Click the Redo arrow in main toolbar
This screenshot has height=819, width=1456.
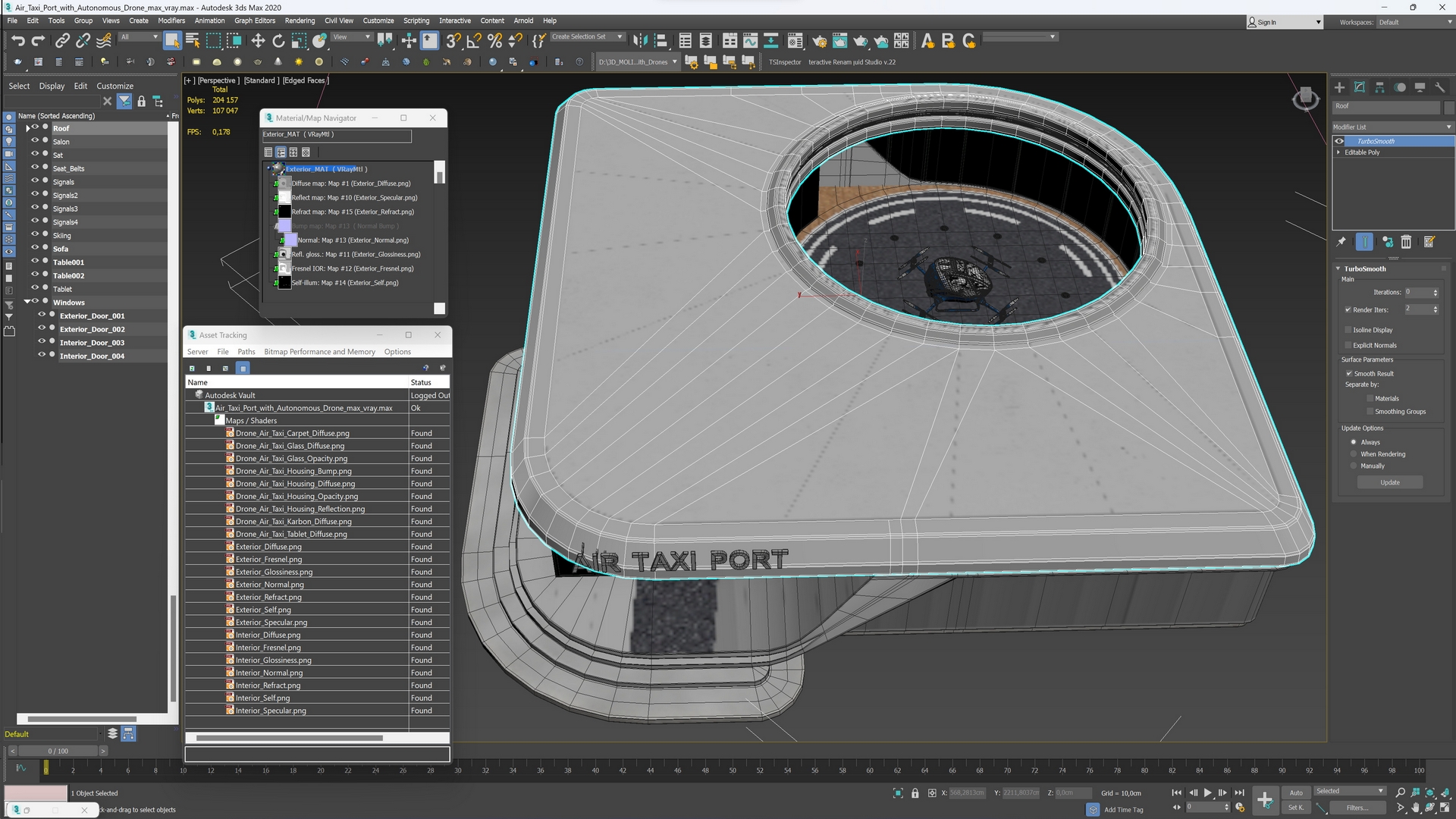pyautogui.click(x=38, y=41)
